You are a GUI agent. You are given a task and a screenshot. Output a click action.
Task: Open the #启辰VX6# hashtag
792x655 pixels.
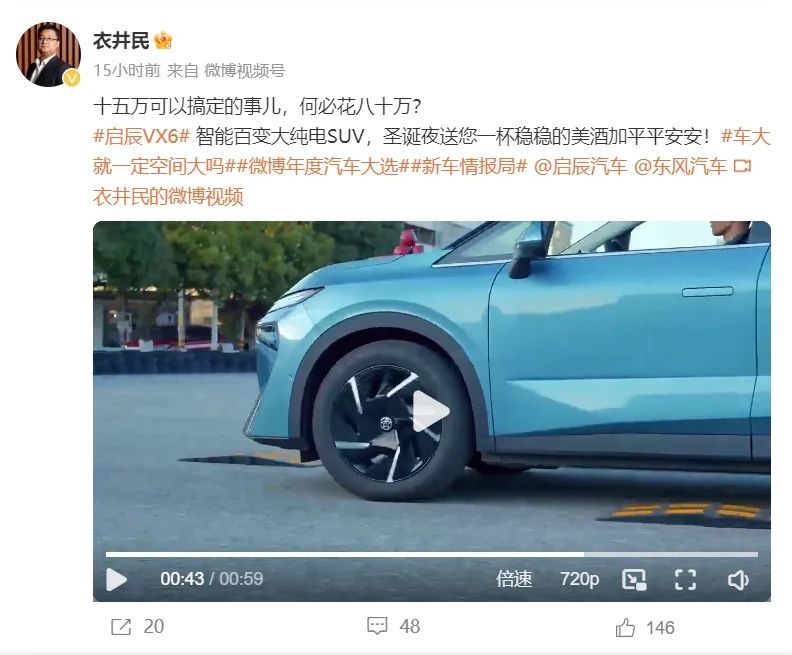click(x=141, y=136)
